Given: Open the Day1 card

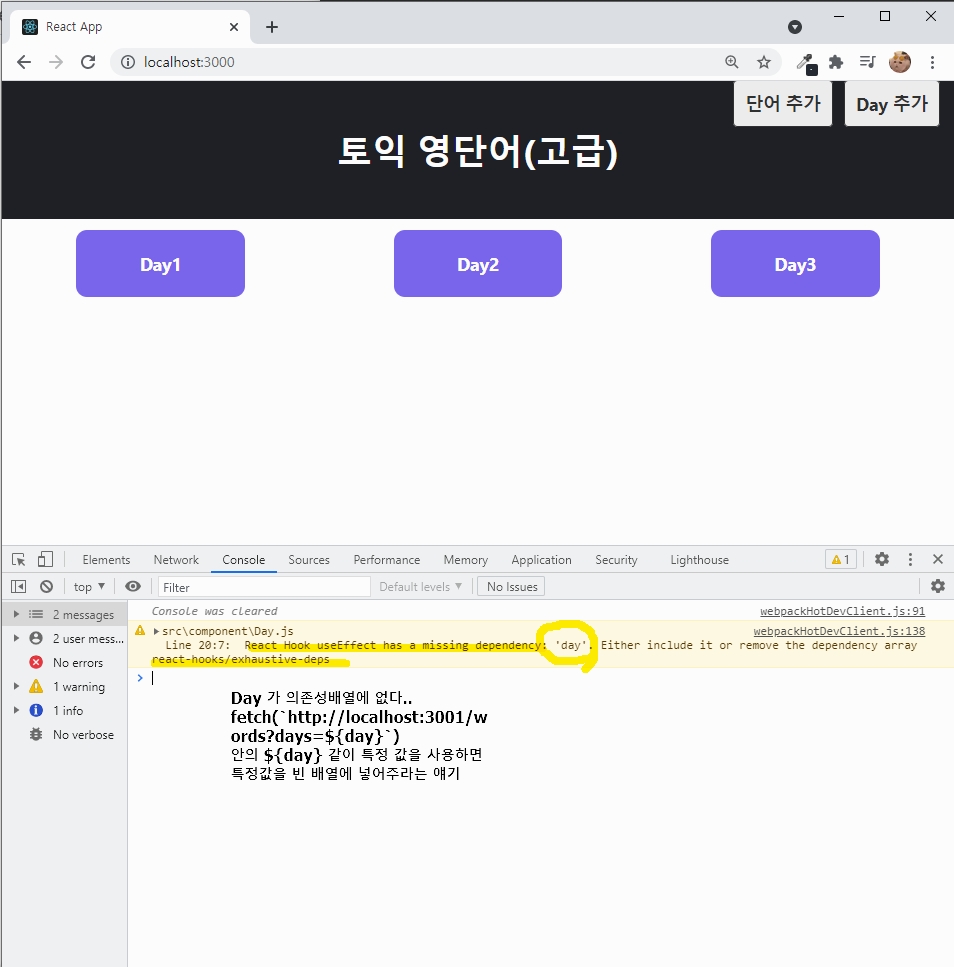Looking at the screenshot, I should coord(160,263).
